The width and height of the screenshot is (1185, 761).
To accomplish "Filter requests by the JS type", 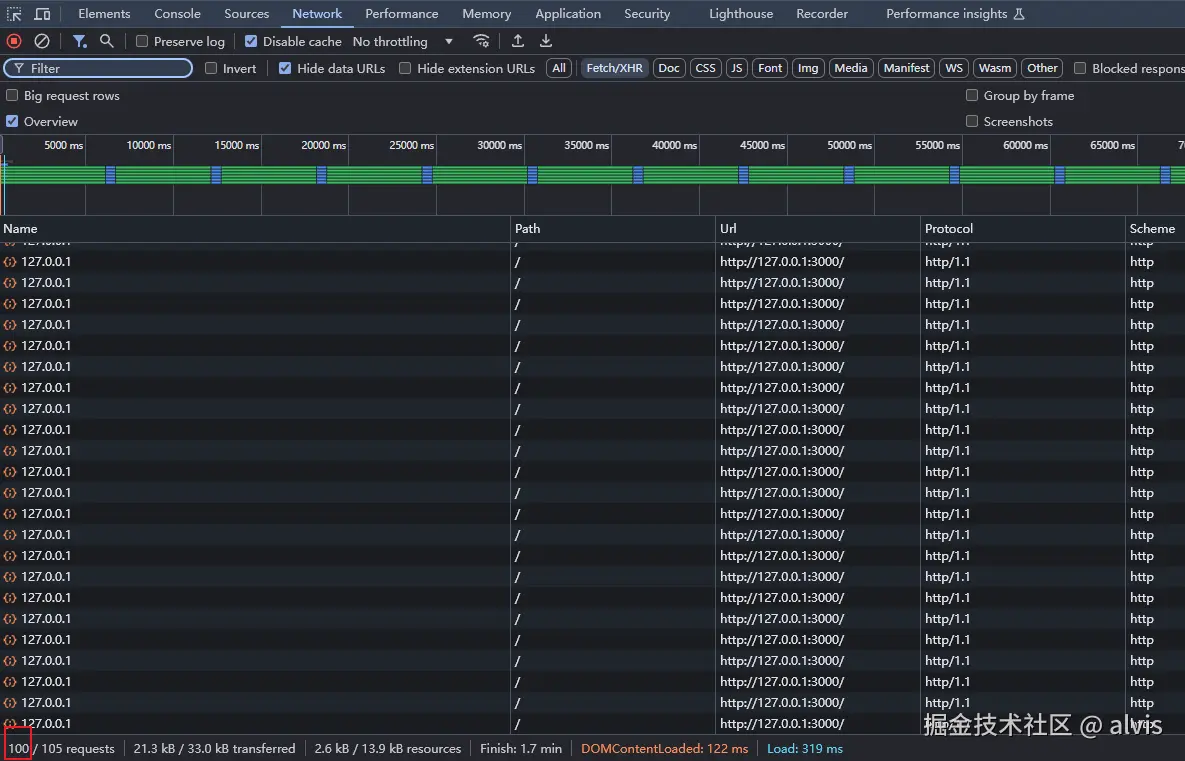I will 737,68.
